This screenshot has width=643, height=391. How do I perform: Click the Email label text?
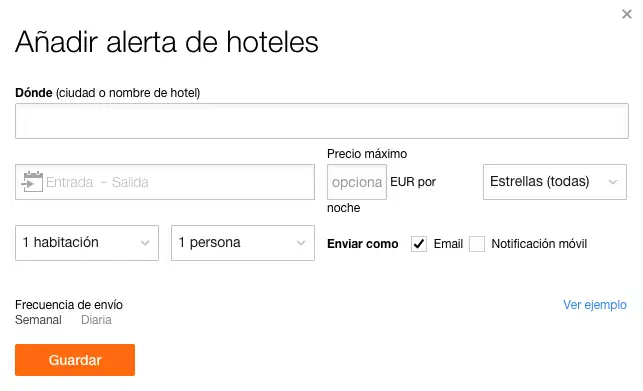[x=448, y=244]
